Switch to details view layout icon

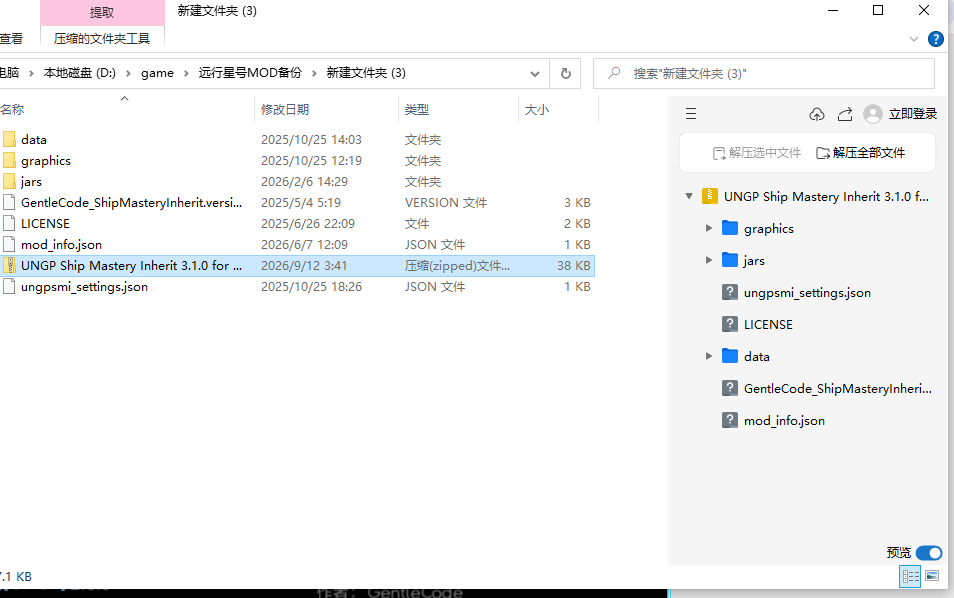tap(910, 576)
